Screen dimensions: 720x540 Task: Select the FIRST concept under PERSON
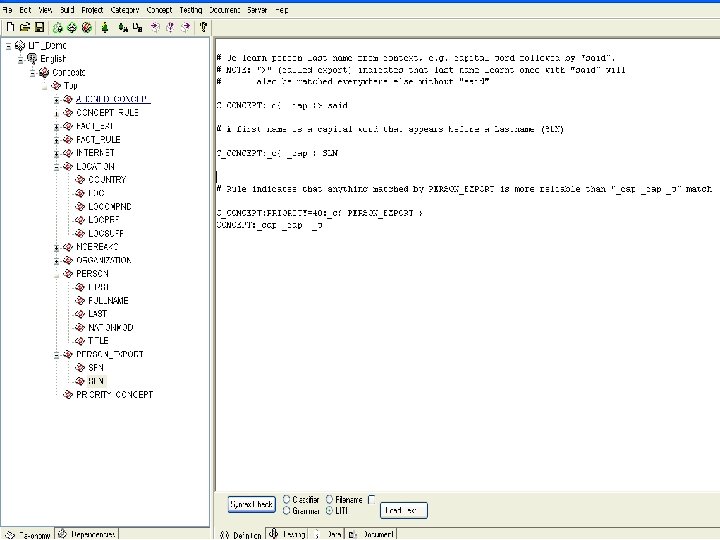pos(98,287)
